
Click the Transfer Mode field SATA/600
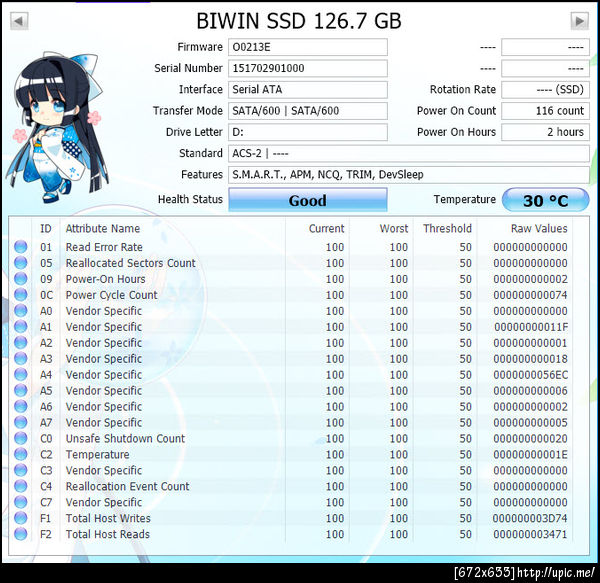tap(308, 111)
